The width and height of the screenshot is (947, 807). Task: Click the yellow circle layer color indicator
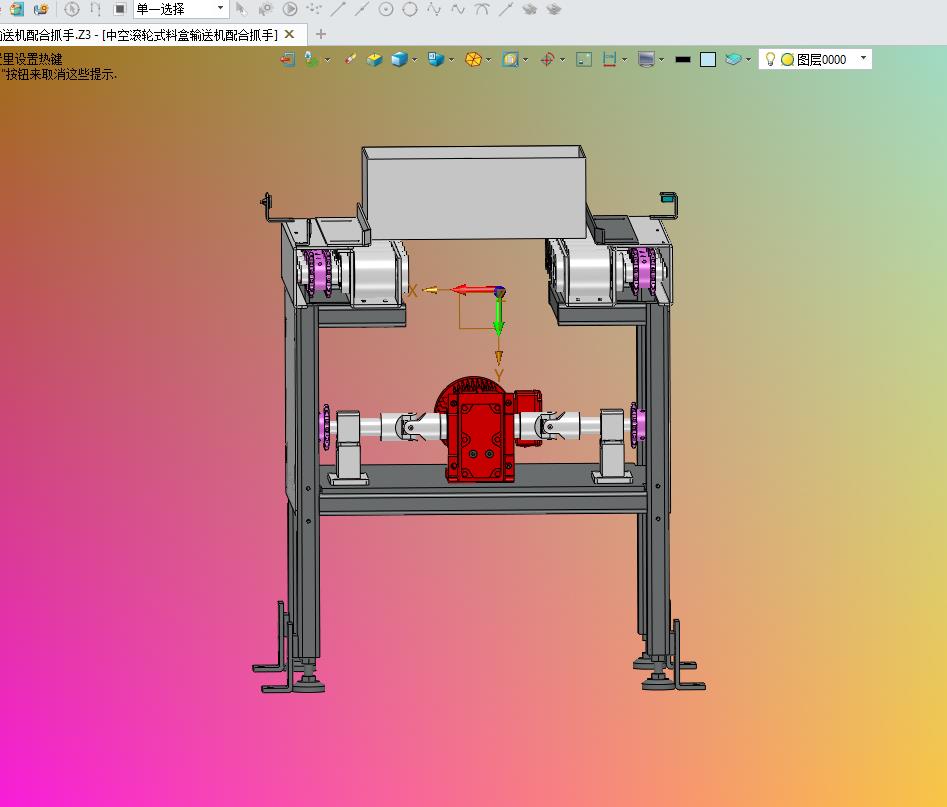tap(788, 59)
